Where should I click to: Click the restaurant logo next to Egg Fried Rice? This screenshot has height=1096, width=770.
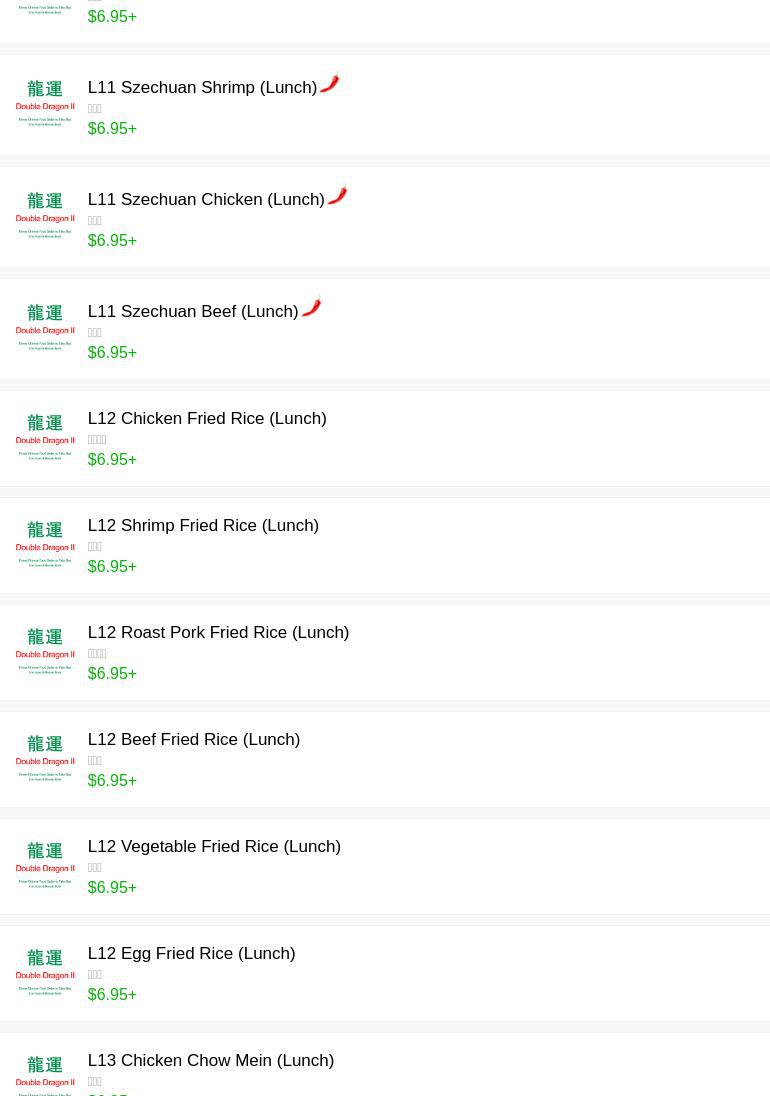(x=45, y=973)
